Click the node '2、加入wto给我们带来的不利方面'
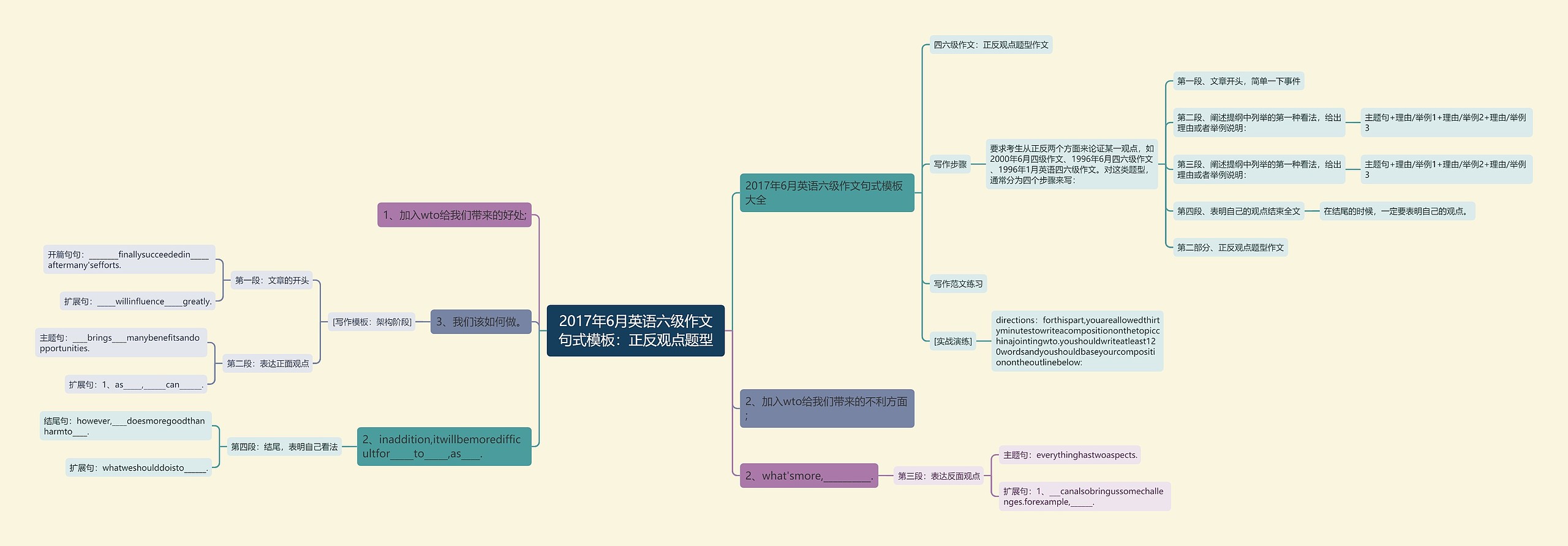 pyautogui.click(x=827, y=408)
